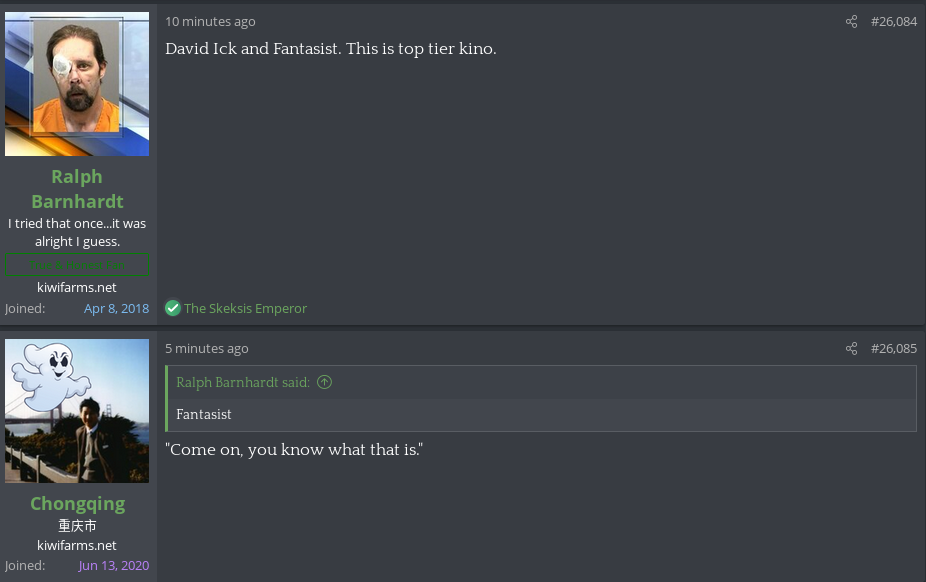Click 'Ralph Barnhardt said:' quote header

(x=243, y=382)
